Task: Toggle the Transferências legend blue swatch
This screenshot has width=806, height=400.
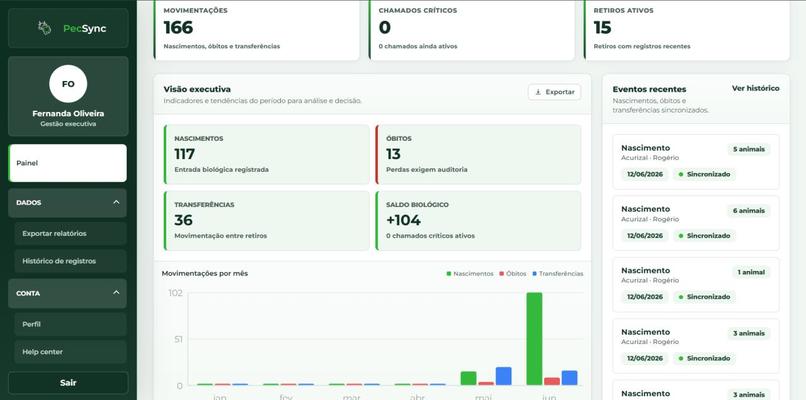Action: click(535, 274)
